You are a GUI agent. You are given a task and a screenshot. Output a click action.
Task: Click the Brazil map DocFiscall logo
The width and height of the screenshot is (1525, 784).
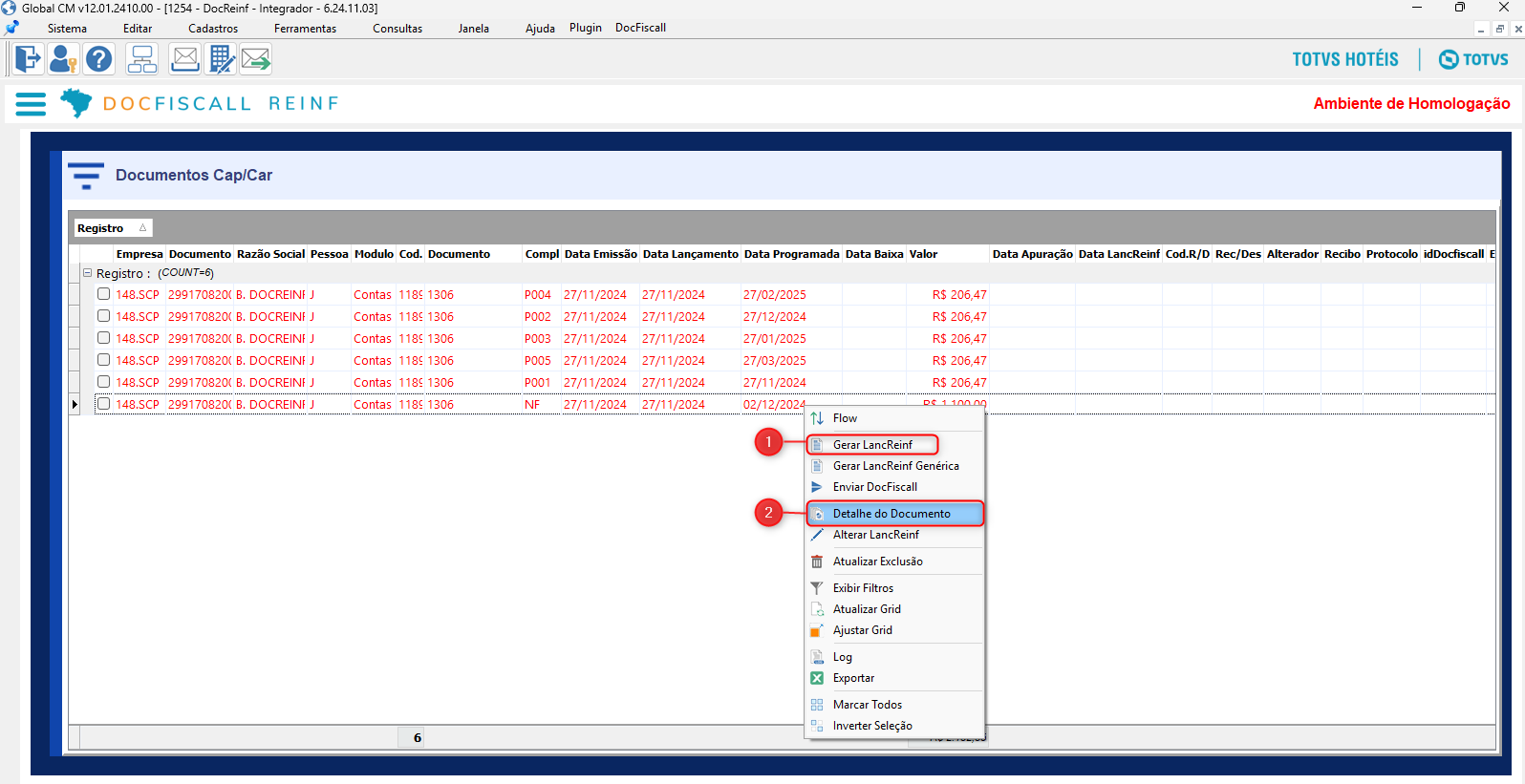click(75, 102)
